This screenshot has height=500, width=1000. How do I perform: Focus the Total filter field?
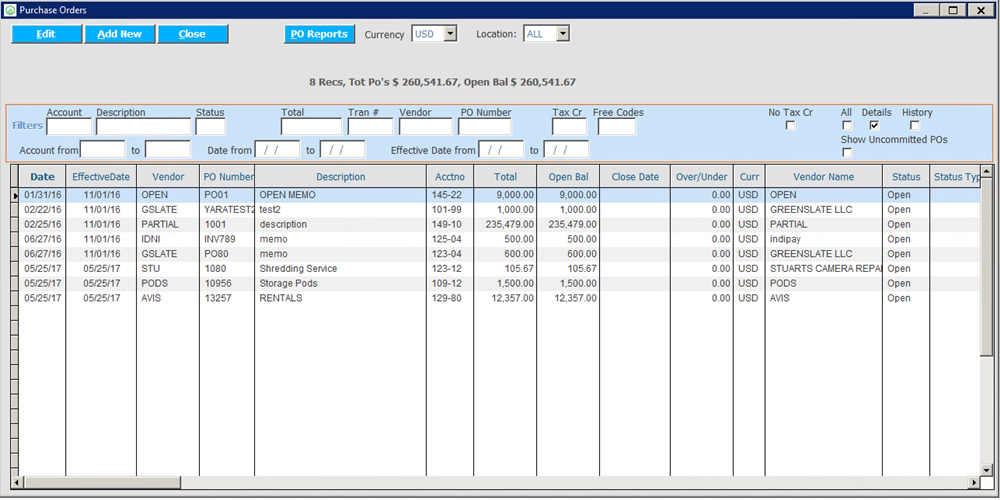311,127
